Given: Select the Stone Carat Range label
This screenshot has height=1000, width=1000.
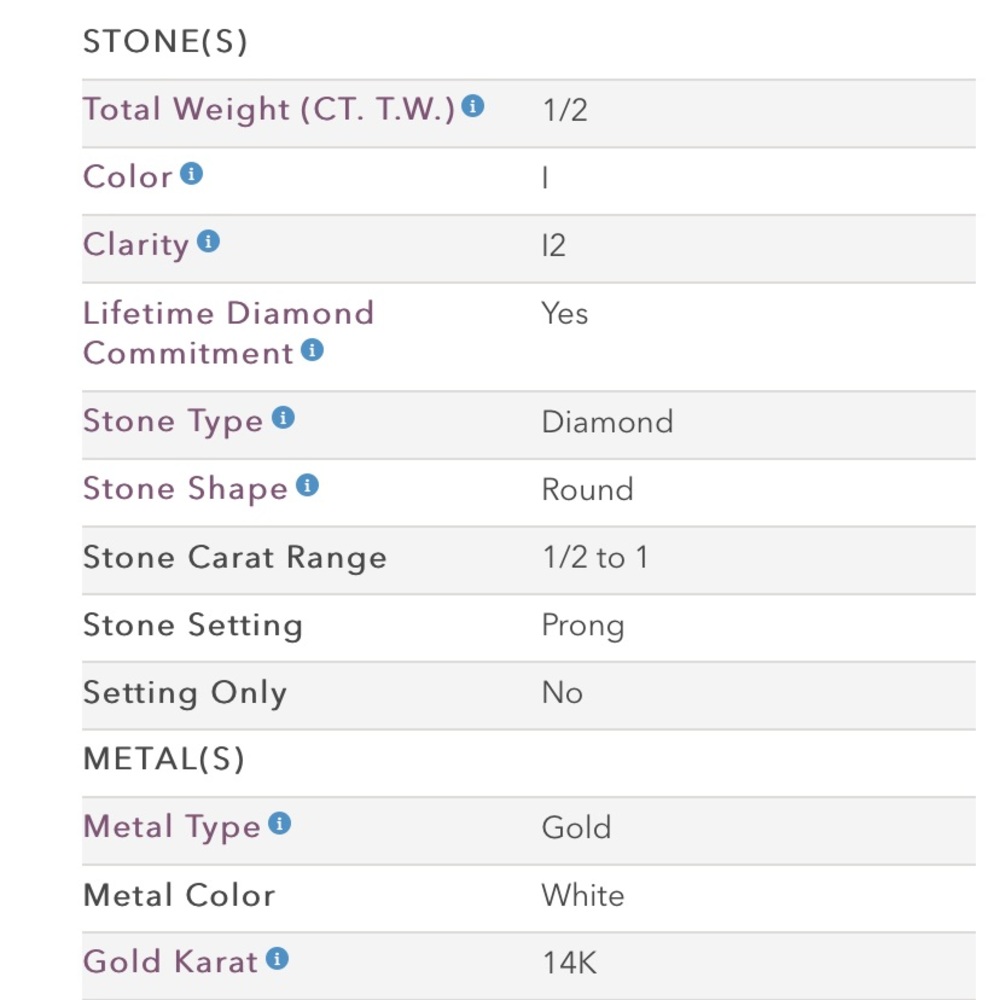Looking at the screenshot, I should click(234, 557).
